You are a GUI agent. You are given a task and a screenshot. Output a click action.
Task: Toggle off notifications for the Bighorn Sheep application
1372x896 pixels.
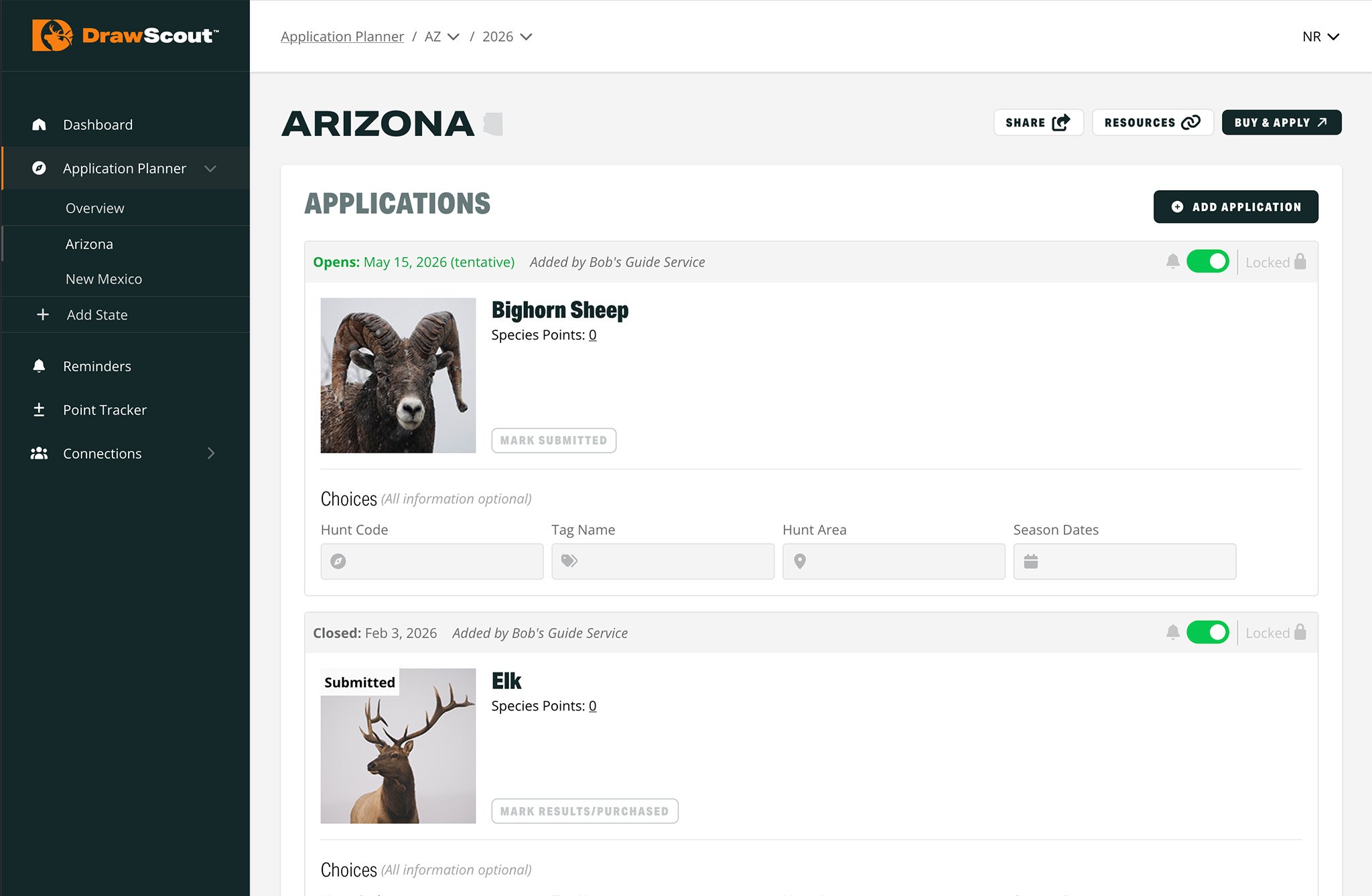(x=1208, y=261)
